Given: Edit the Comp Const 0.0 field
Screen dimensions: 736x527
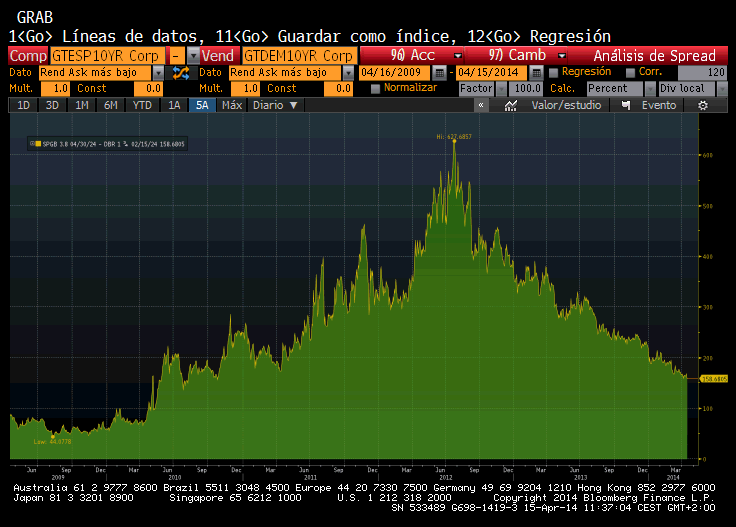Looking at the screenshot, I should 148,89.
